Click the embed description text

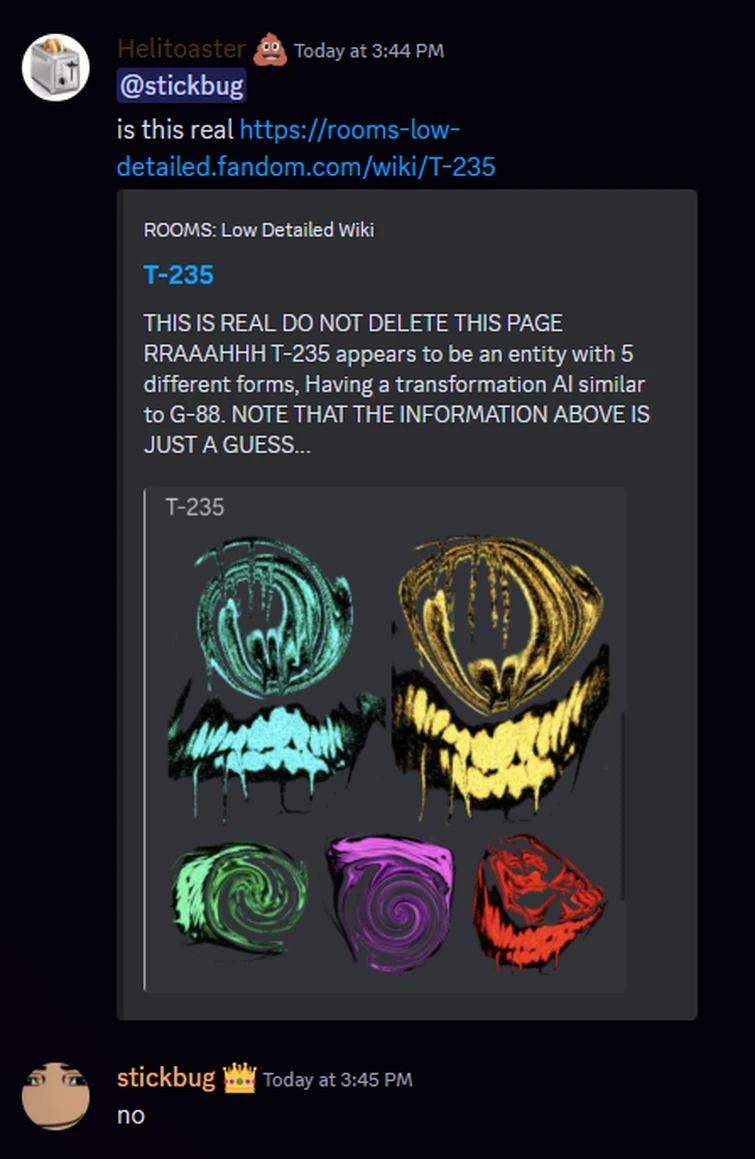point(396,384)
